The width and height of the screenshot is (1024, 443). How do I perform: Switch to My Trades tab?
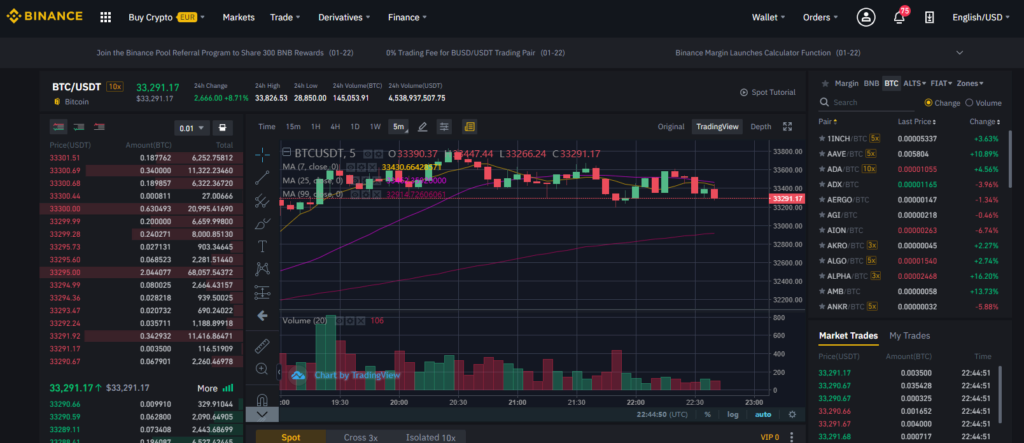point(910,336)
